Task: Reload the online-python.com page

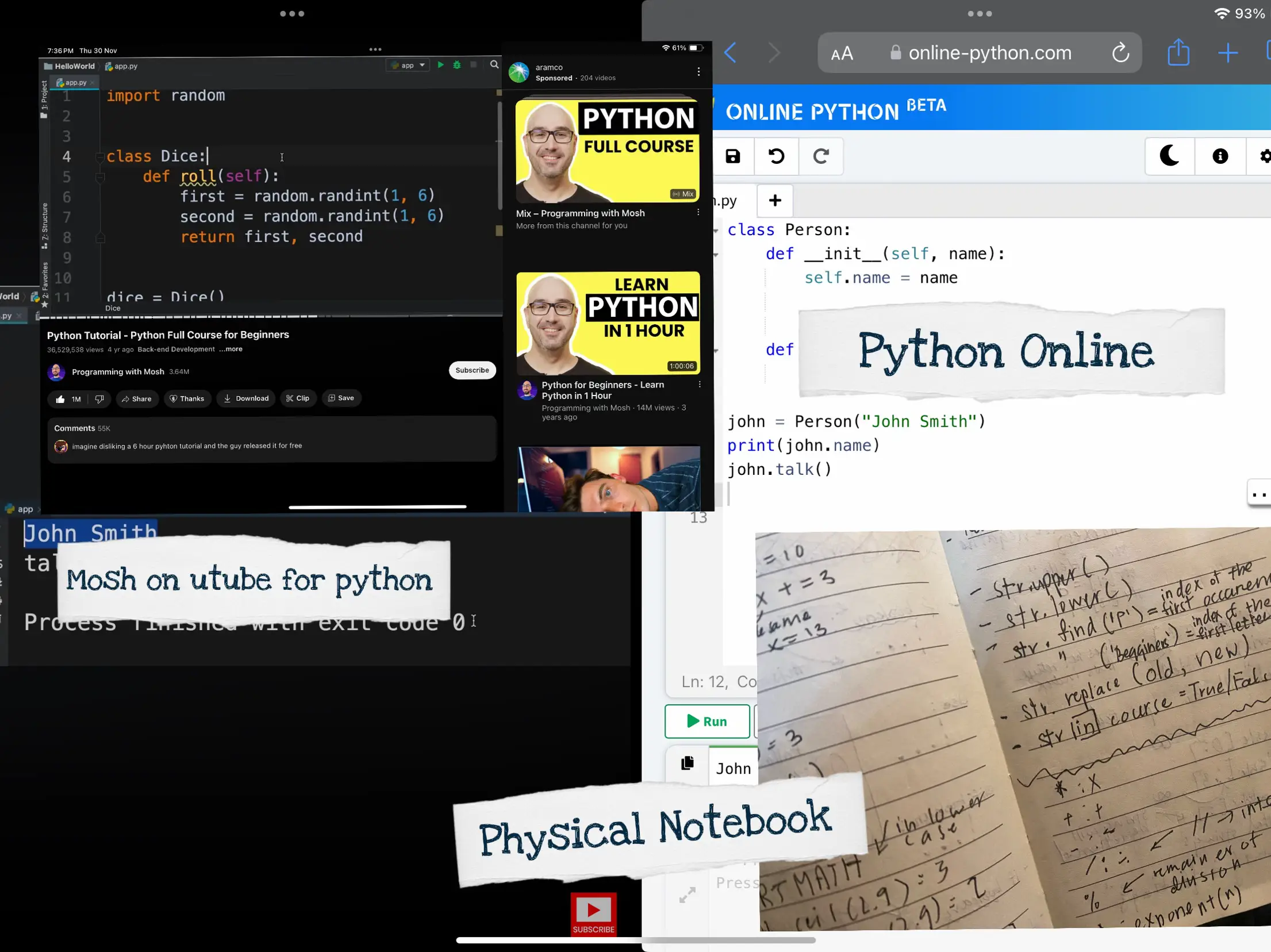Action: click(x=1120, y=53)
